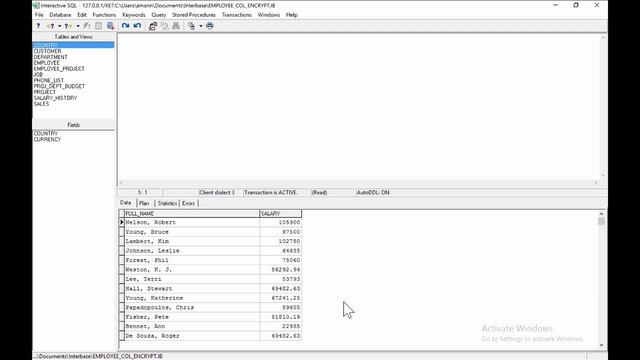
Task: Click the greyed query plan icon
Action: coord(98,26)
